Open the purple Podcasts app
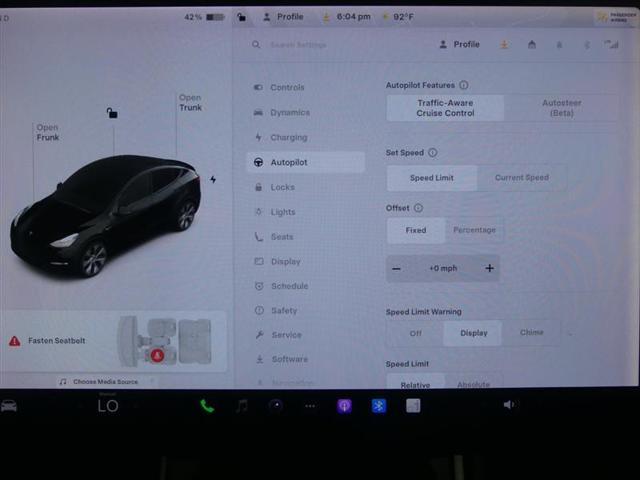The image size is (640, 480). tap(344, 406)
